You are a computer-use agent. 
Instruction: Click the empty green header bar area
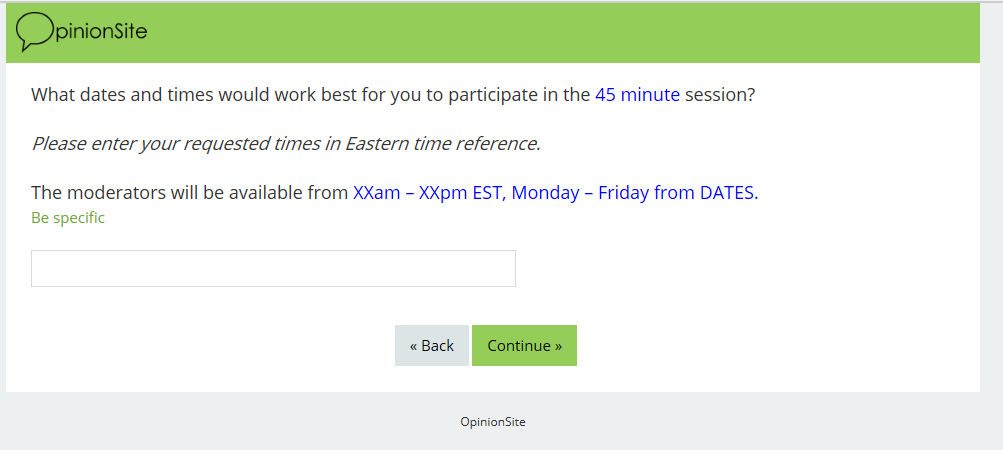coord(560,32)
